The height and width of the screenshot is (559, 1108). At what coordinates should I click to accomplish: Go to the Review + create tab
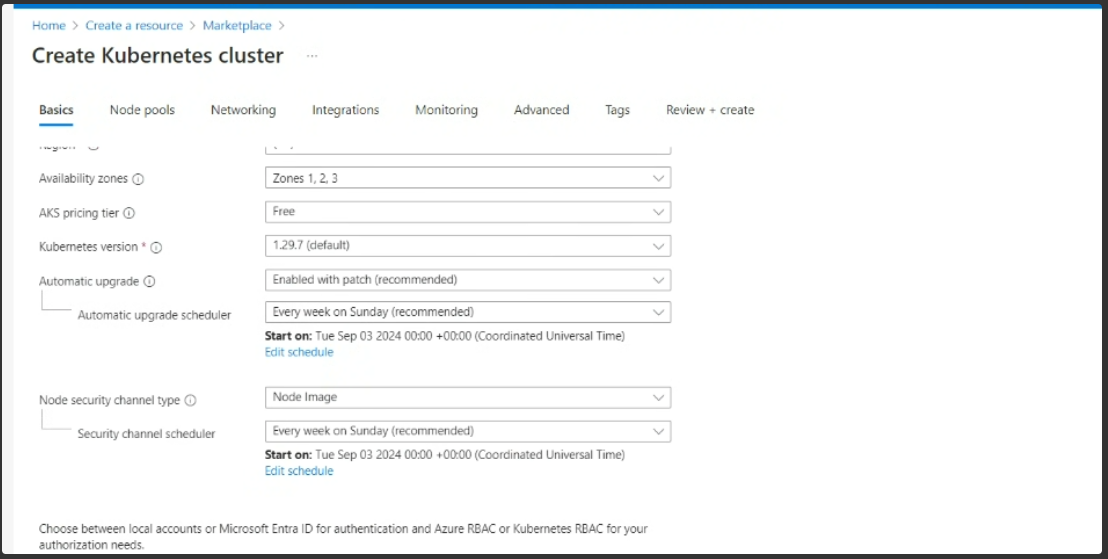(x=710, y=110)
